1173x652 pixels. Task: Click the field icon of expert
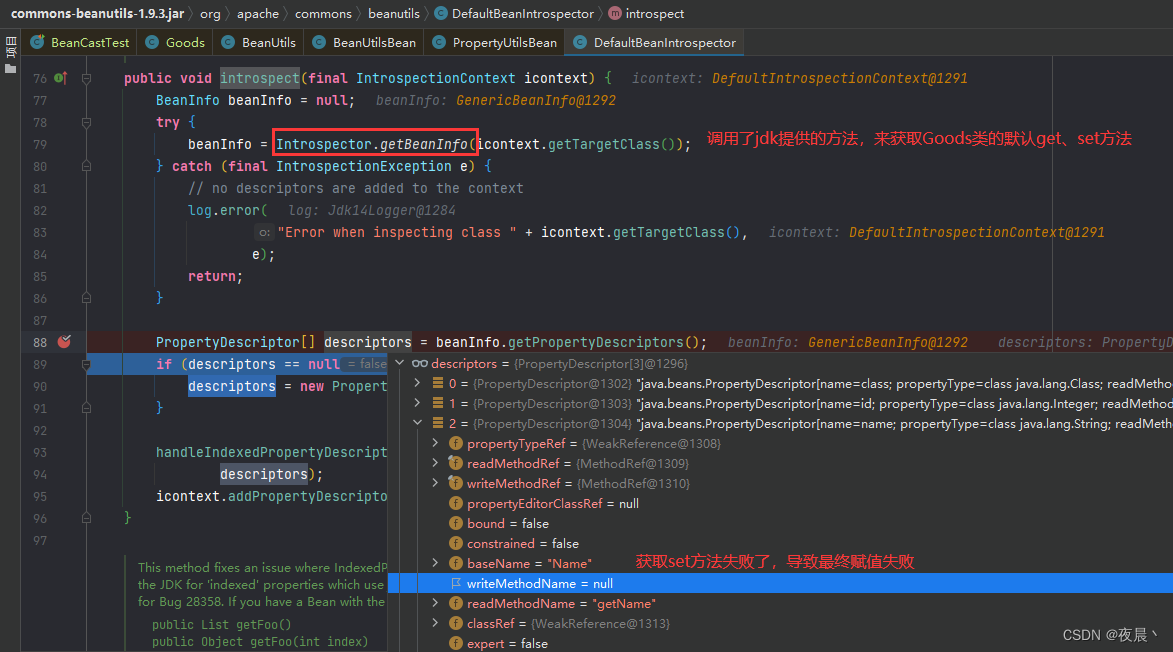pos(456,643)
